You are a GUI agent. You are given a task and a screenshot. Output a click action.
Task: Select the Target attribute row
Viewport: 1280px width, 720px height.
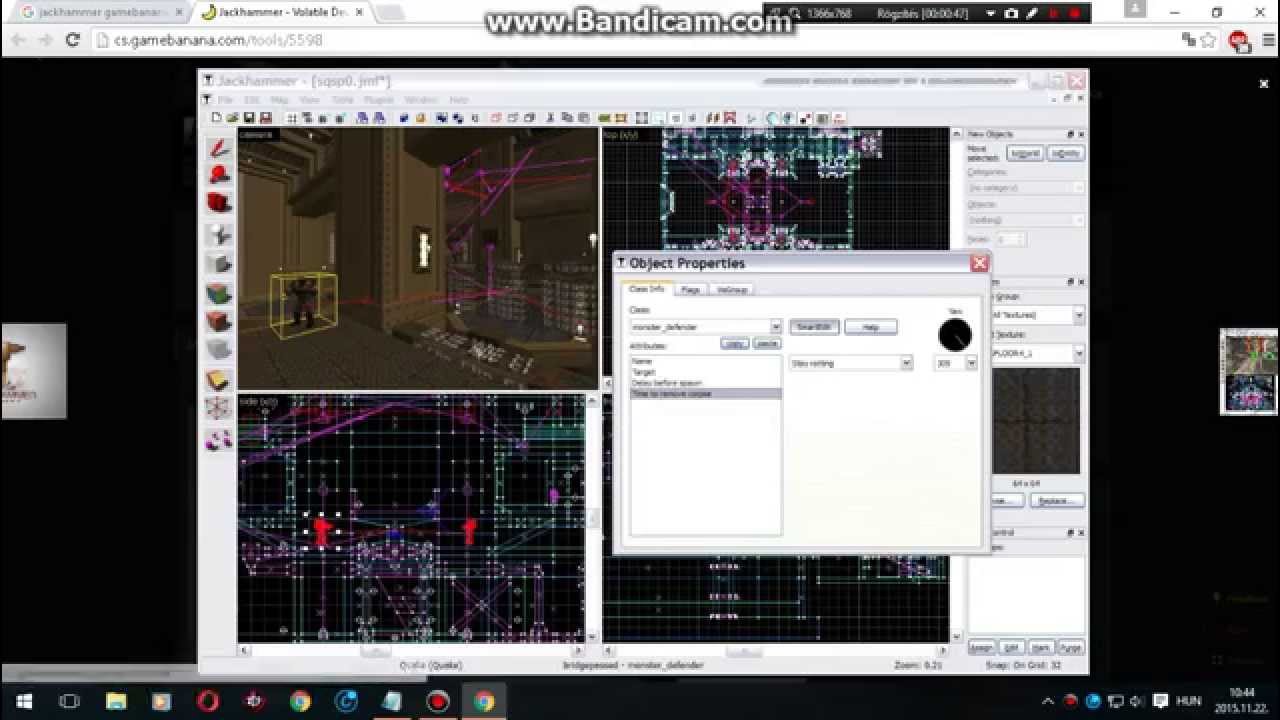click(x=705, y=372)
